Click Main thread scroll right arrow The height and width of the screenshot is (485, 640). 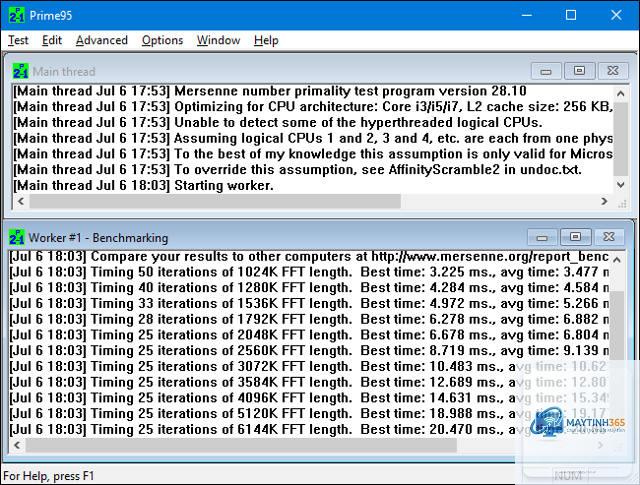coord(604,201)
